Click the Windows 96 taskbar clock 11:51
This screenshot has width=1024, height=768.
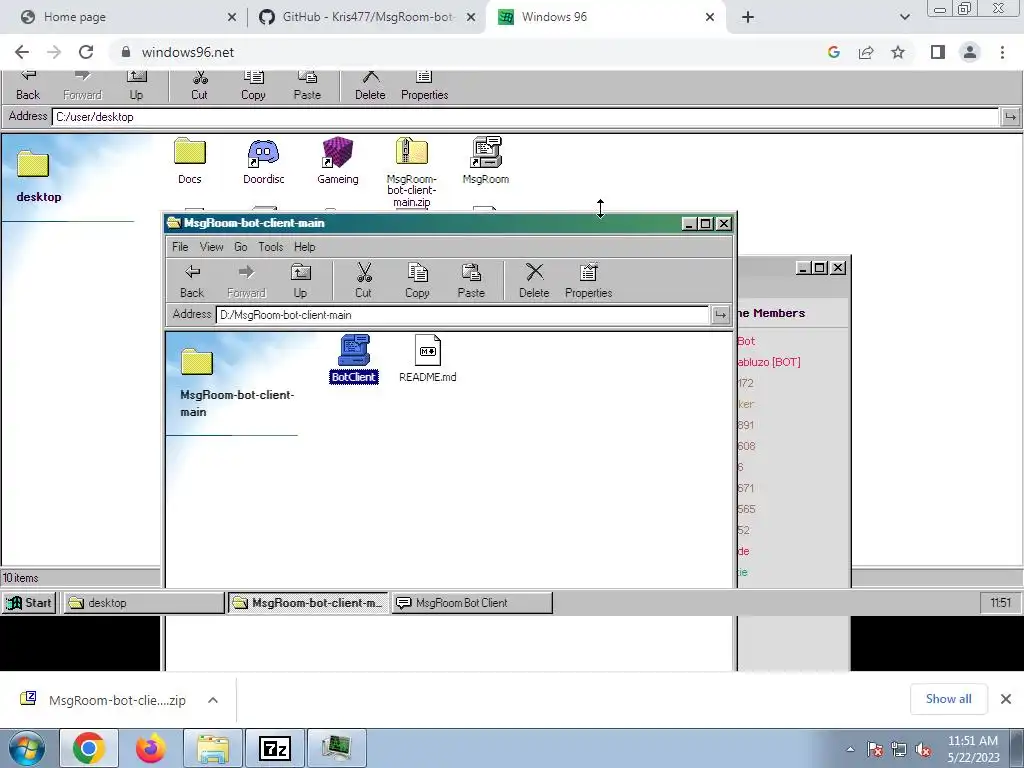click(x=1000, y=603)
